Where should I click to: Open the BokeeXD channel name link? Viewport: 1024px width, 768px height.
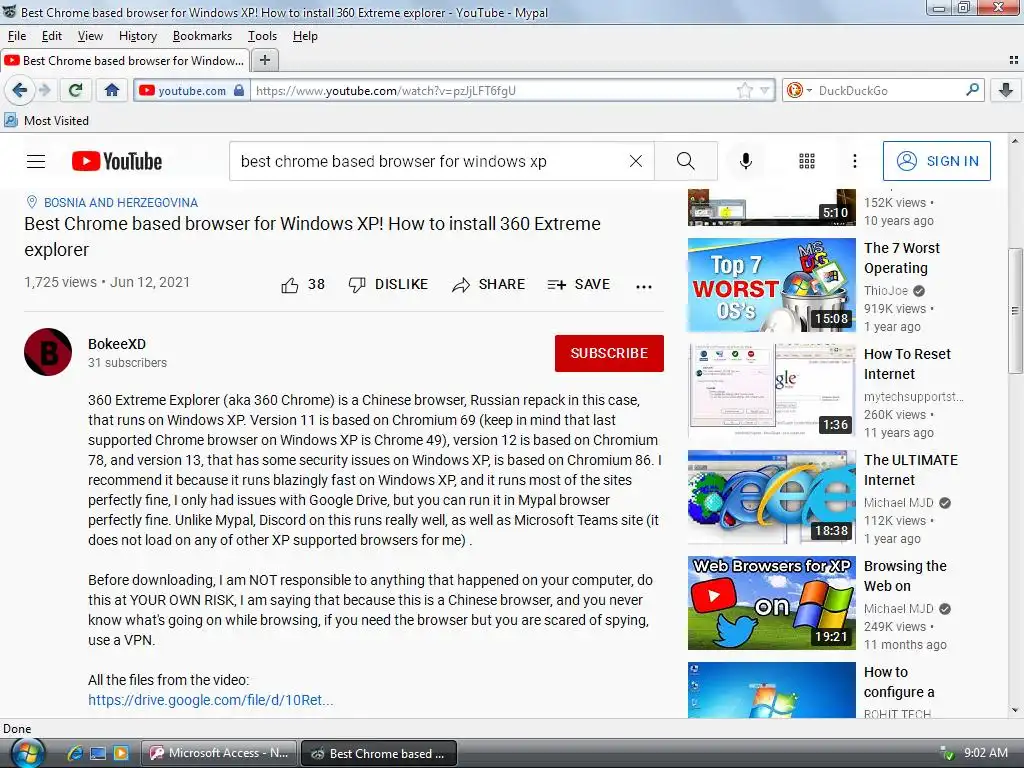click(117, 344)
